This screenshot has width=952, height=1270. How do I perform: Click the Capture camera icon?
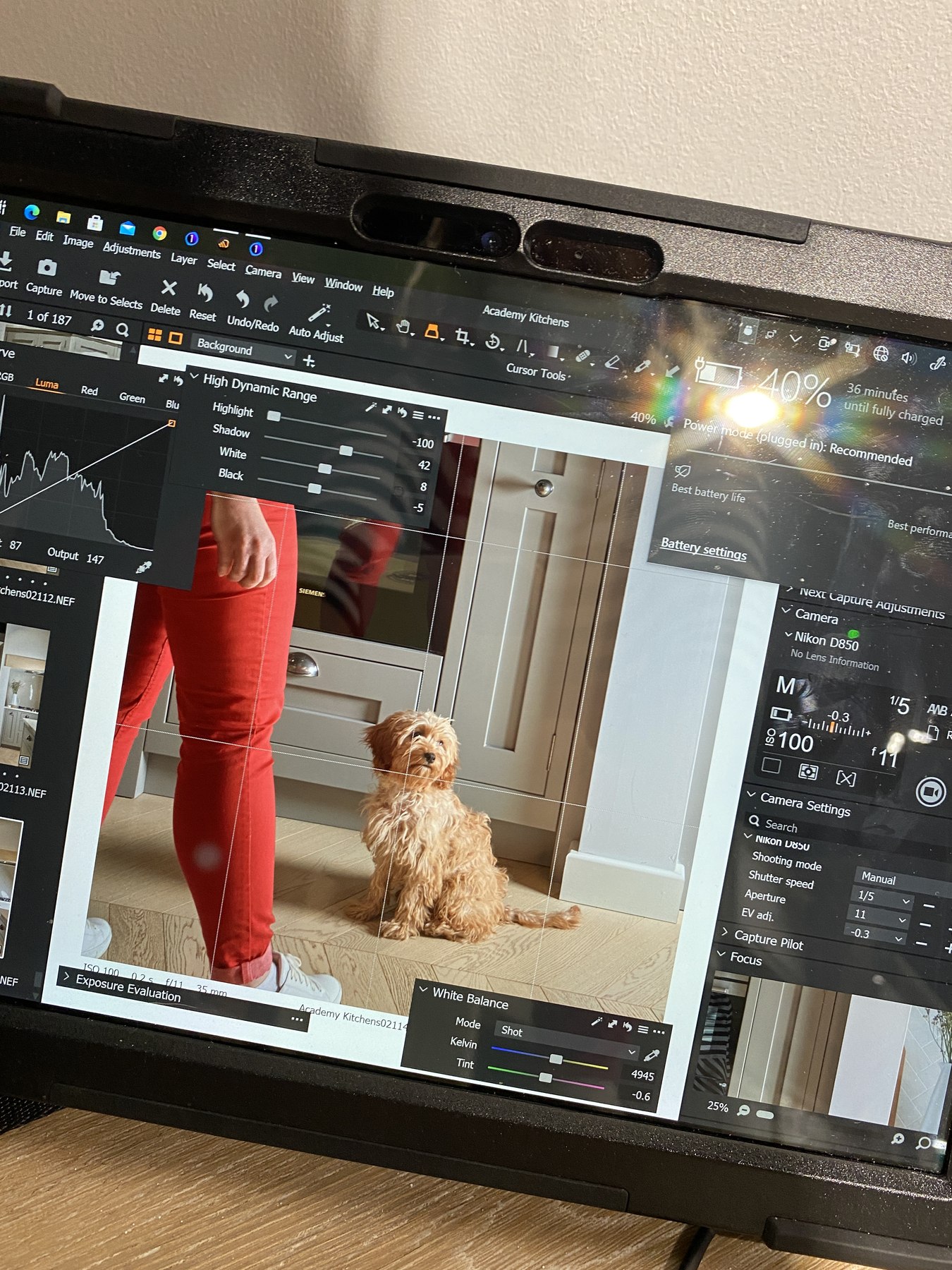tap(47, 267)
